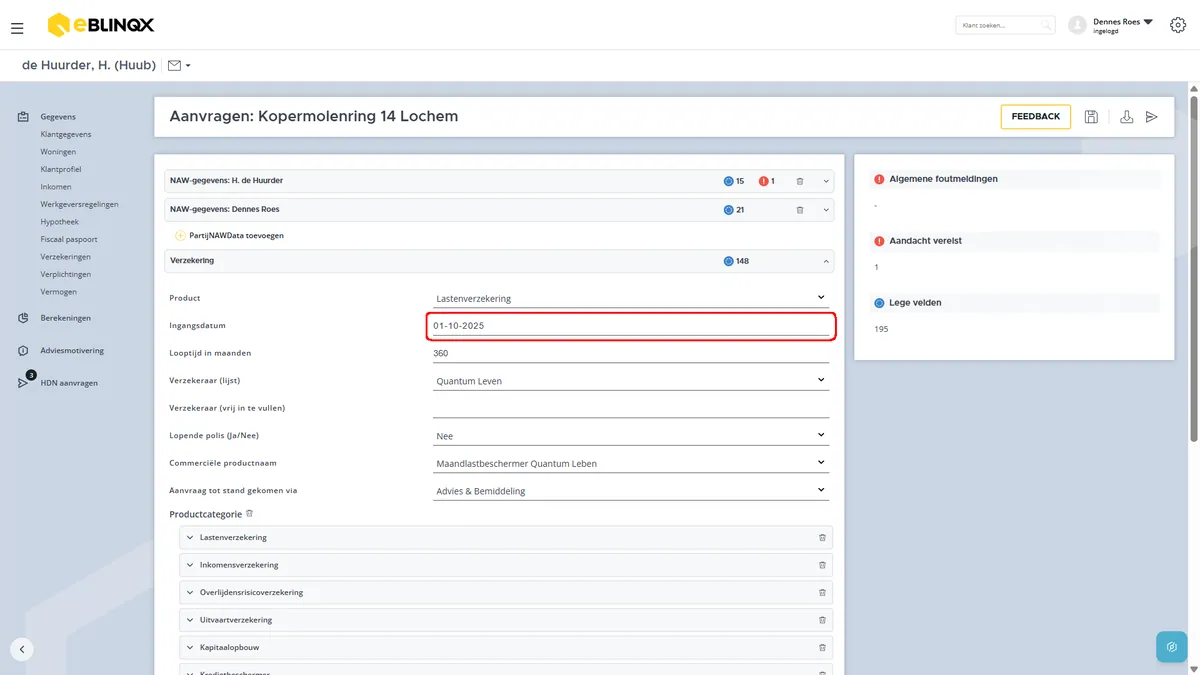Save the application with the floppy disk icon
Image resolution: width=1200 pixels, height=675 pixels.
[x=1091, y=117]
